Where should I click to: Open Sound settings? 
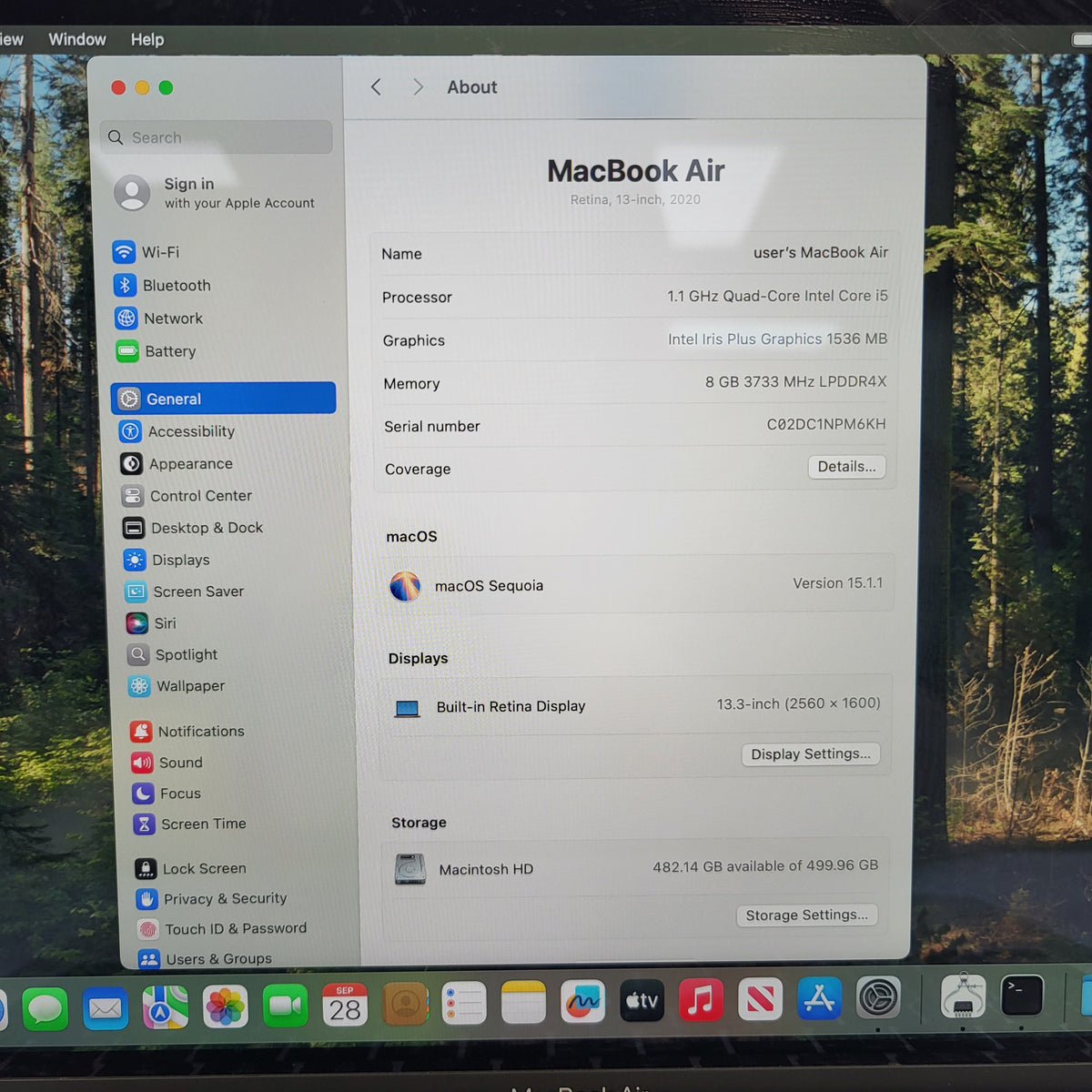pyautogui.click(x=167, y=763)
